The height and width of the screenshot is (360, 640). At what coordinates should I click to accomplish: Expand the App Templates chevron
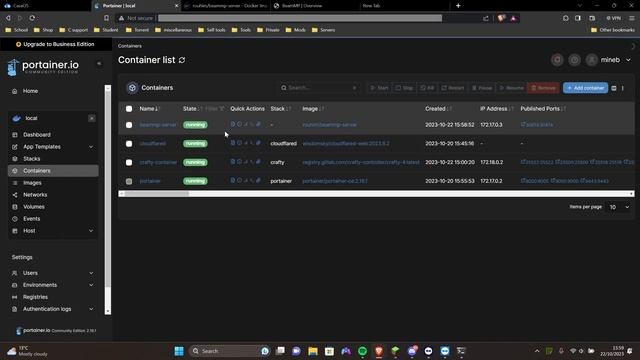(x=91, y=147)
